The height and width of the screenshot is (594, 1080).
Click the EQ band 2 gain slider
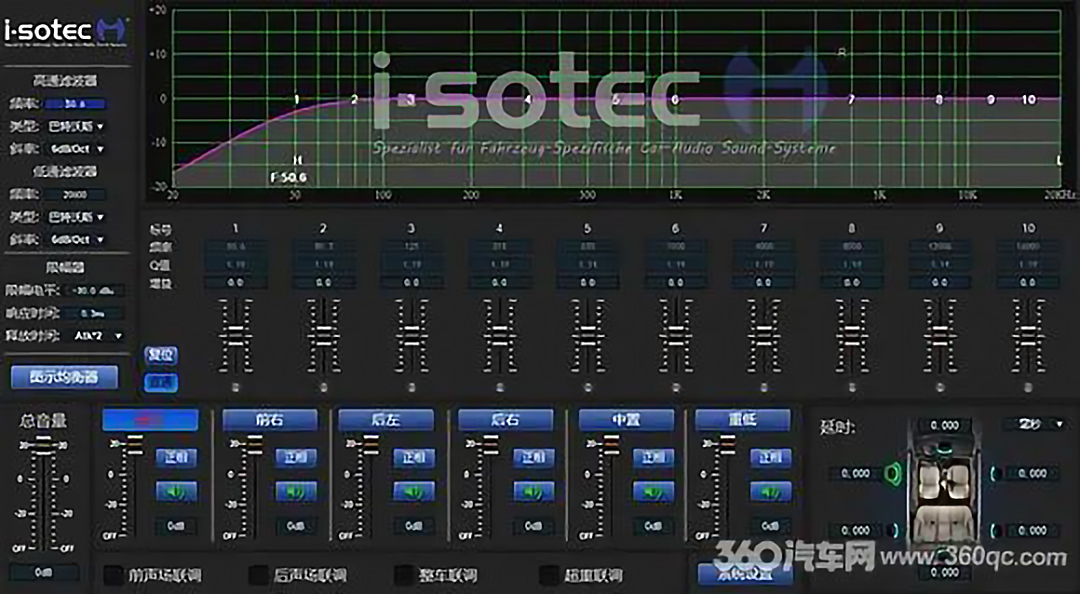pyautogui.click(x=323, y=336)
